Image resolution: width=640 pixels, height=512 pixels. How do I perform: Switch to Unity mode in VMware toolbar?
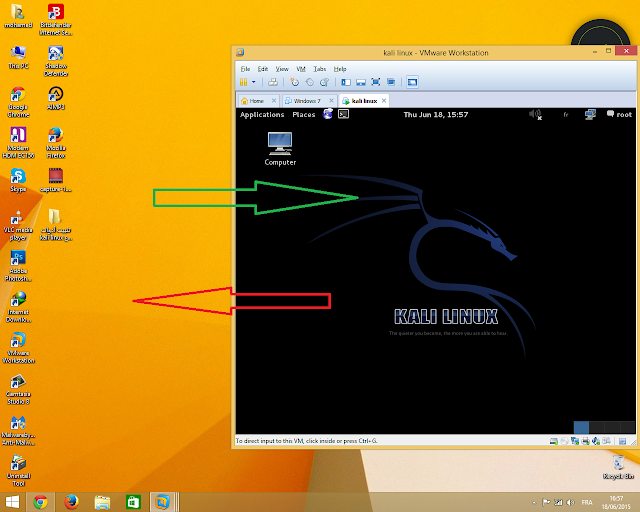pyautogui.click(x=391, y=82)
